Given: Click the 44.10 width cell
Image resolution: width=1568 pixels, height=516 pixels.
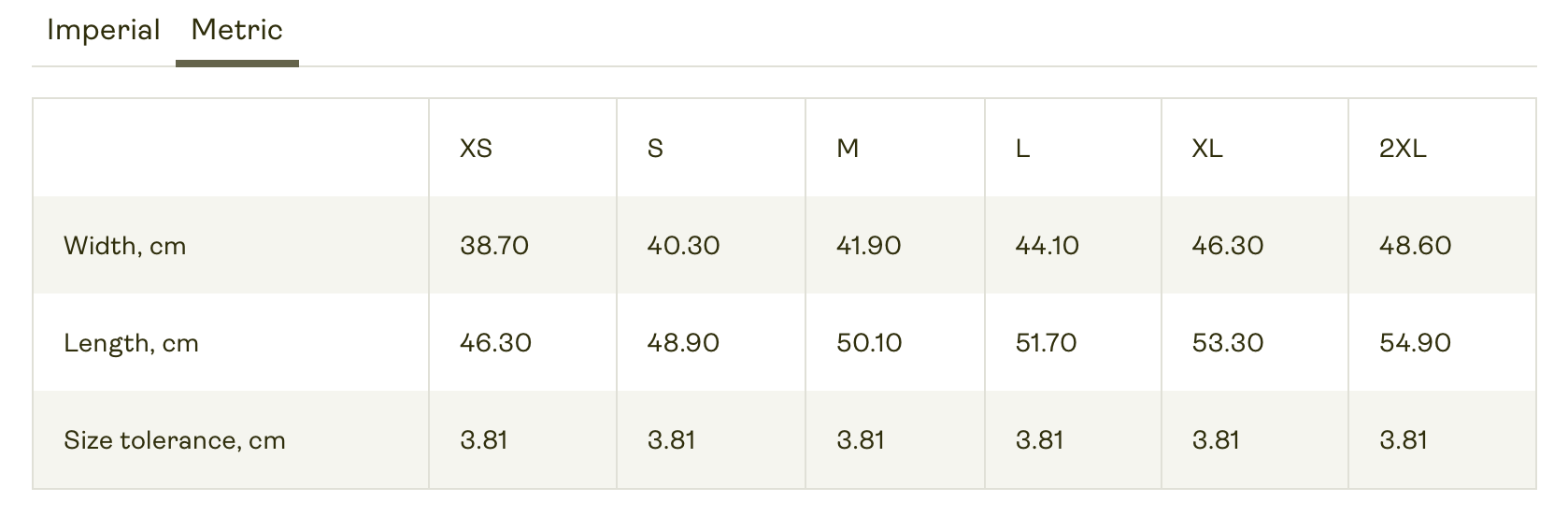Looking at the screenshot, I should click(x=1048, y=246).
